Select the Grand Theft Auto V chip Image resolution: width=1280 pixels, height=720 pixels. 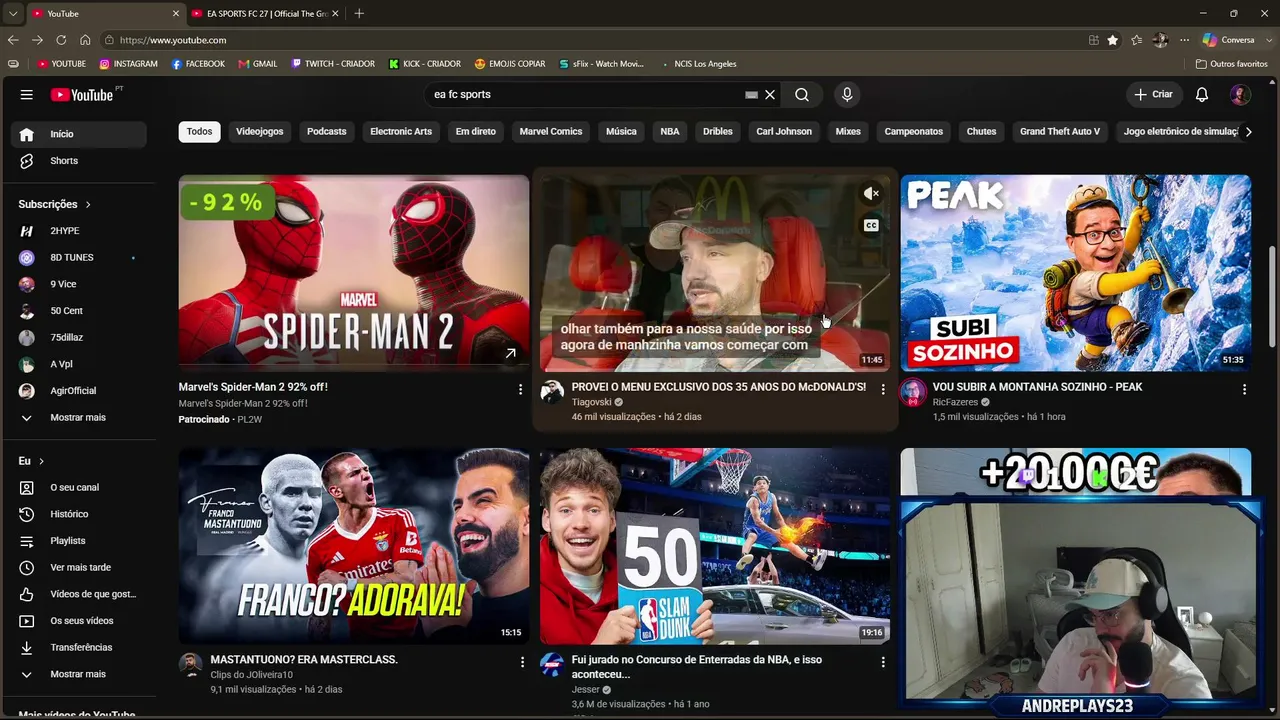pyautogui.click(x=1060, y=132)
